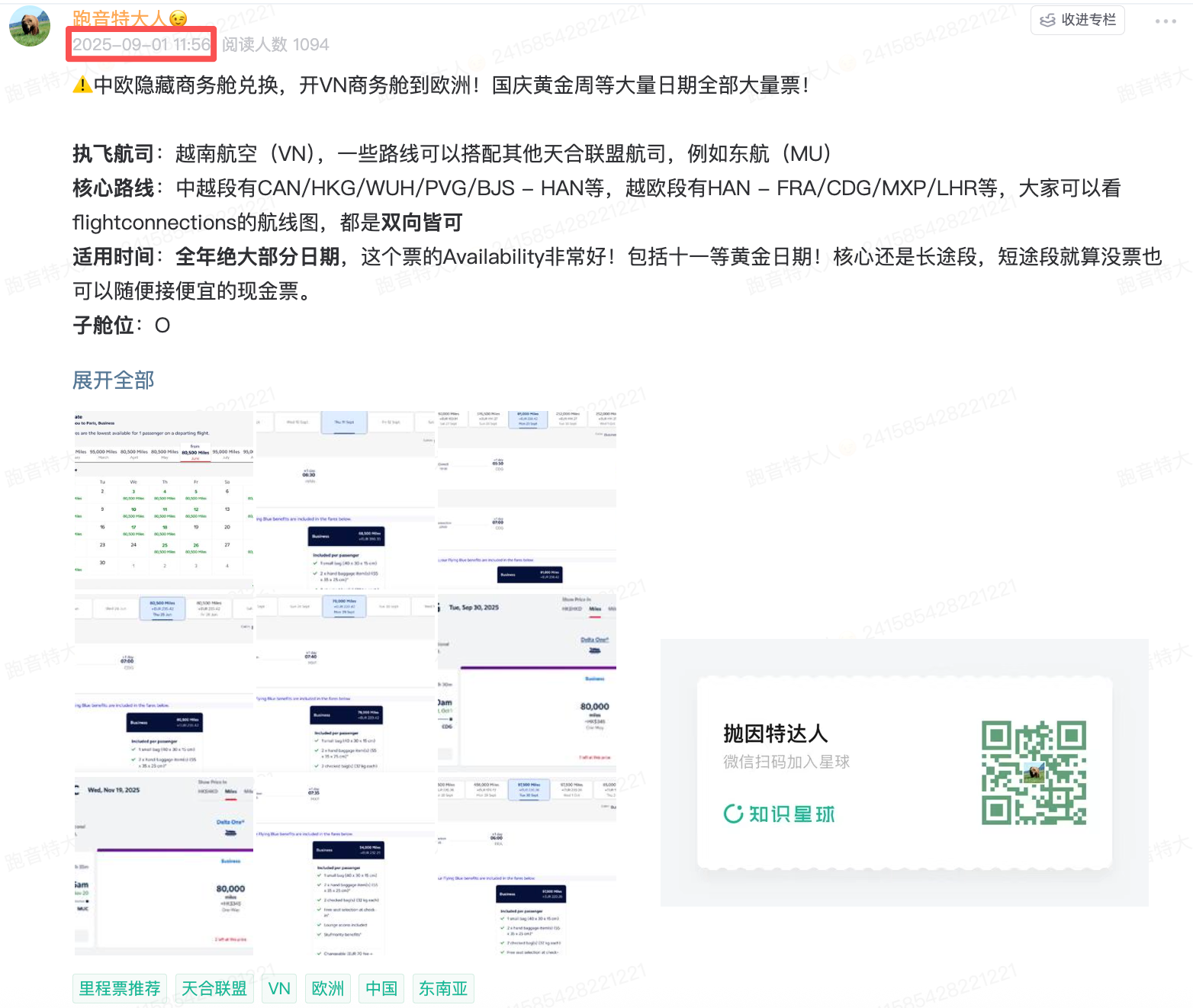
Task: Open the Tue, Sep 30, 2025 flight thumbnail
Action: click(x=527, y=681)
